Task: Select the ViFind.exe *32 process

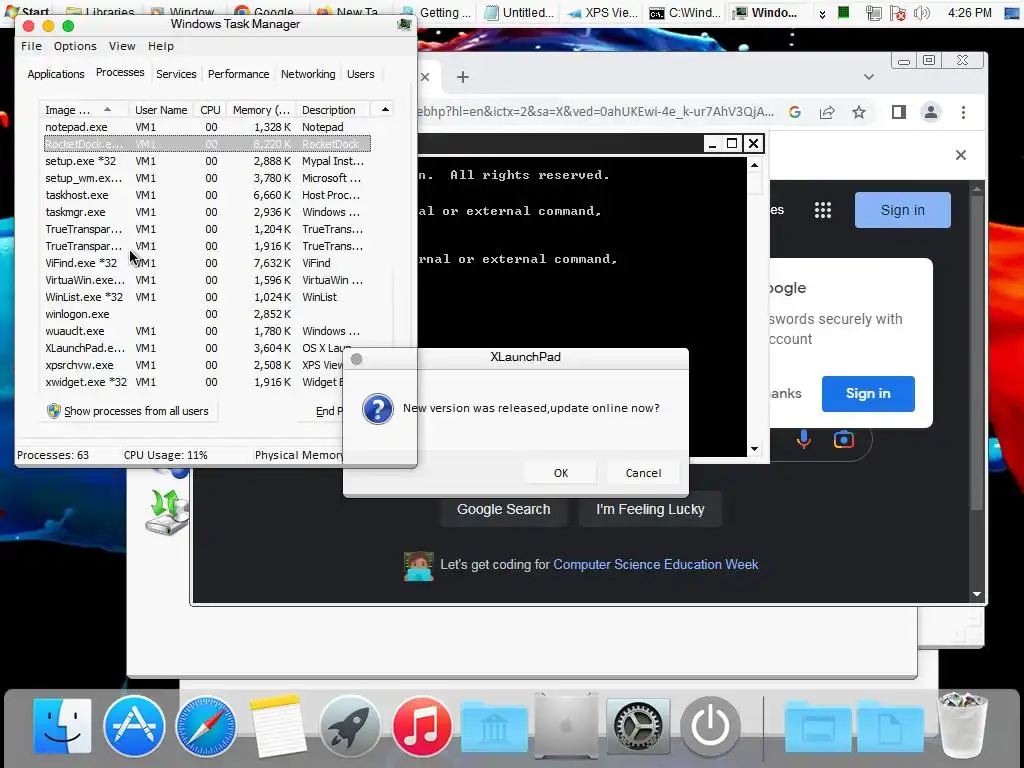Action: pyautogui.click(x=207, y=263)
